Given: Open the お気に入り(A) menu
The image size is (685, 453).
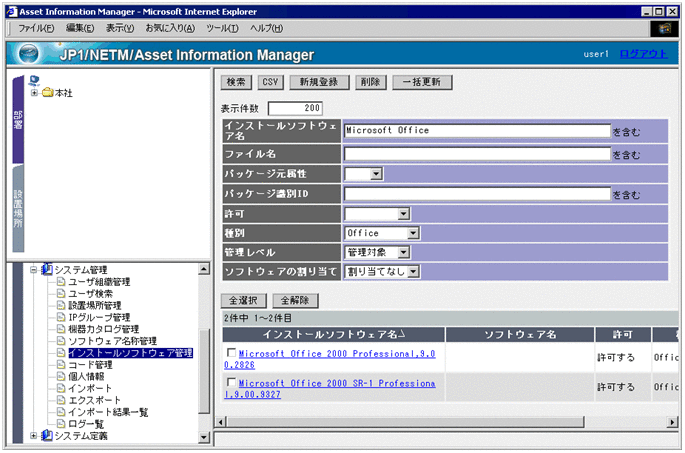Looking at the screenshot, I should pyautogui.click(x=170, y=28).
